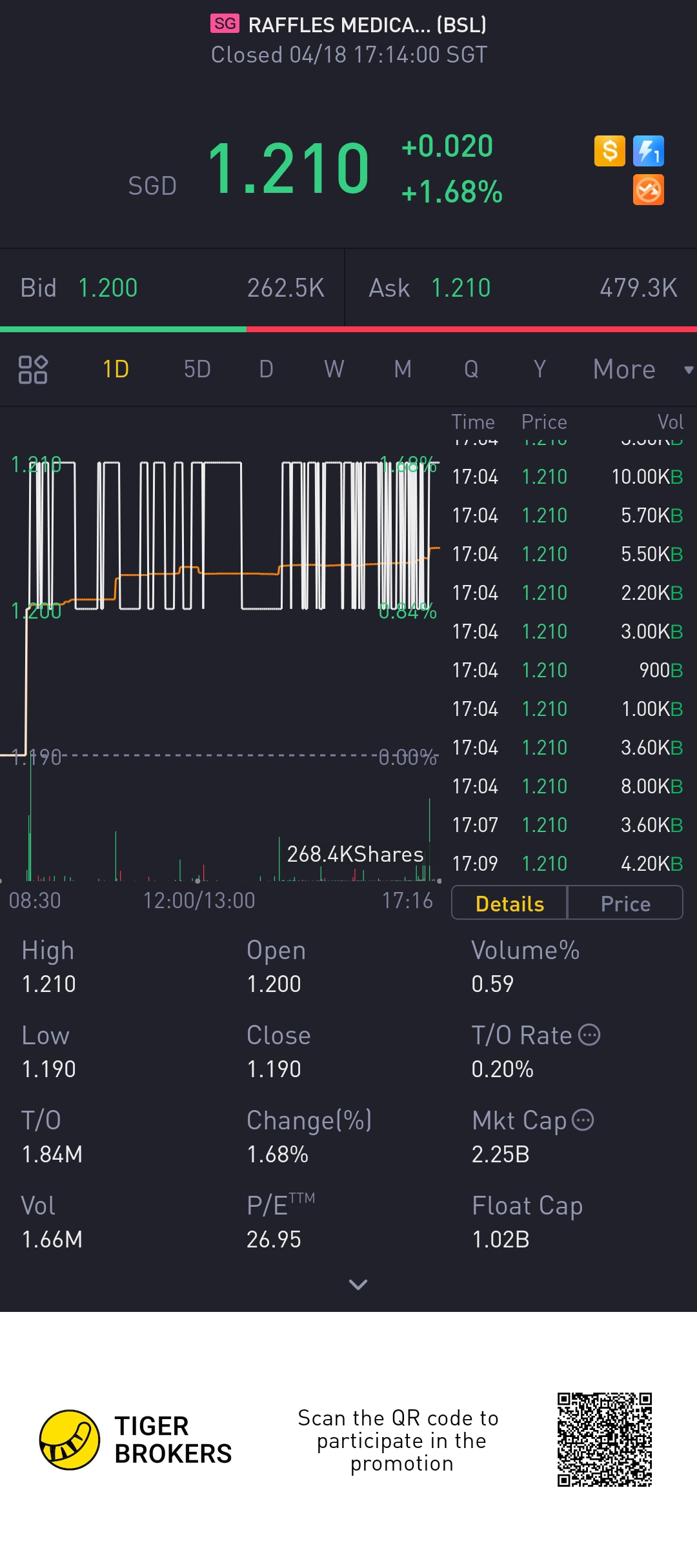Viewport: 697px width, 1568px height.
Task: Select the 1D chart tab
Action: pyautogui.click(x=116, y=370)
